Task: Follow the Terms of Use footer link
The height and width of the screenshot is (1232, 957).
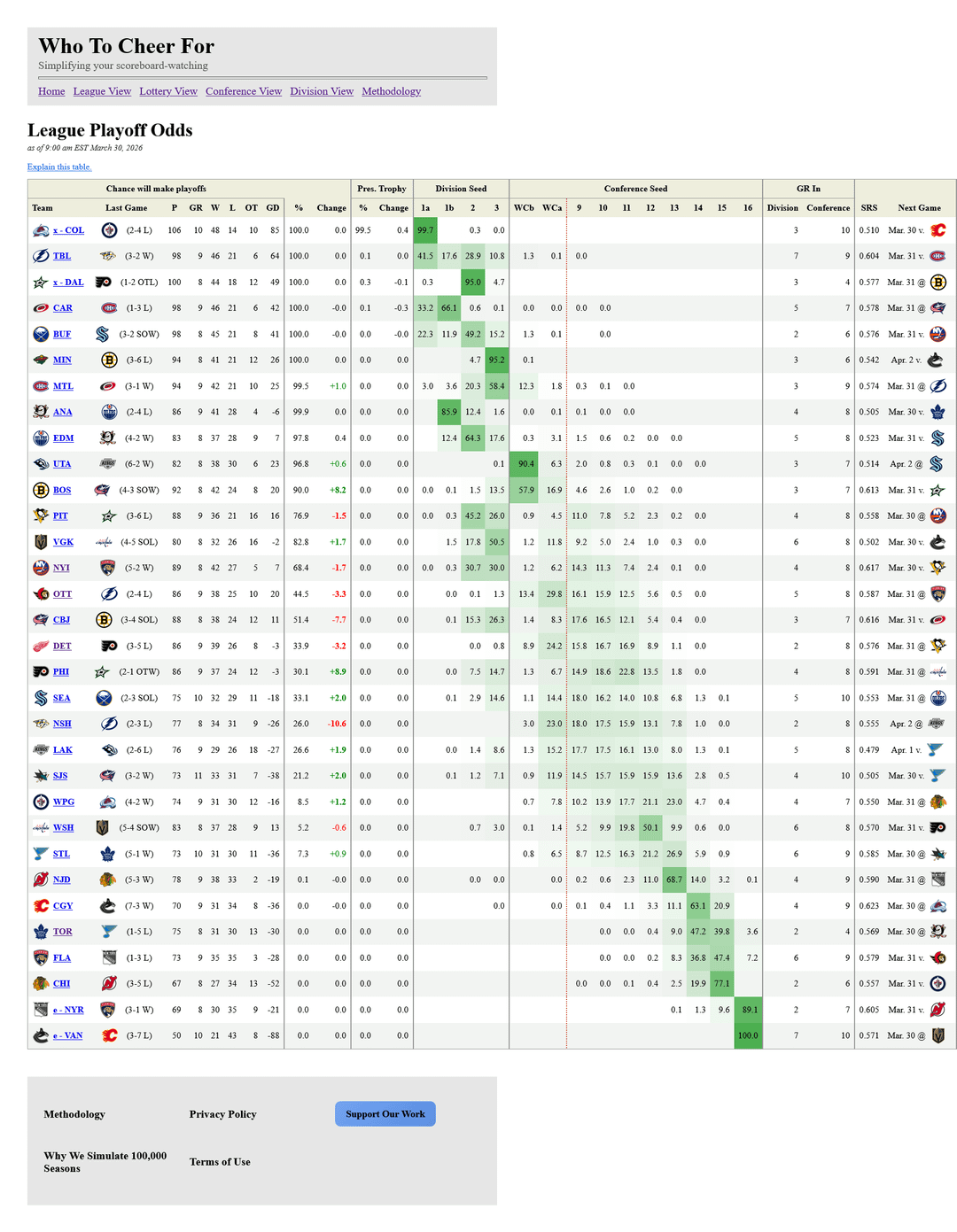Action: pos(220,1162)
